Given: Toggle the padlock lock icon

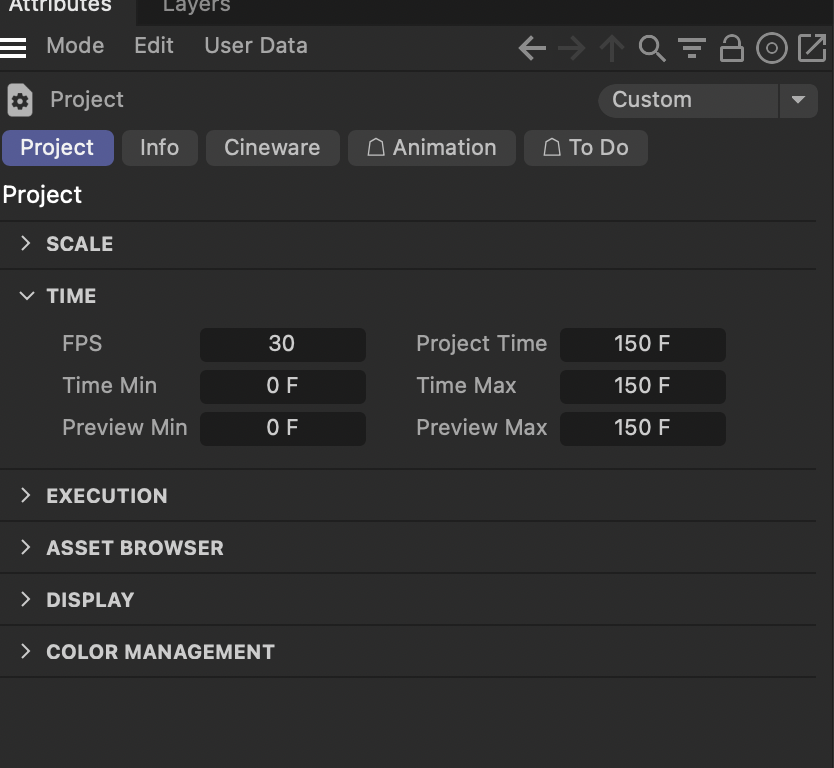Looking at the screenshot, I should point(732,48).
